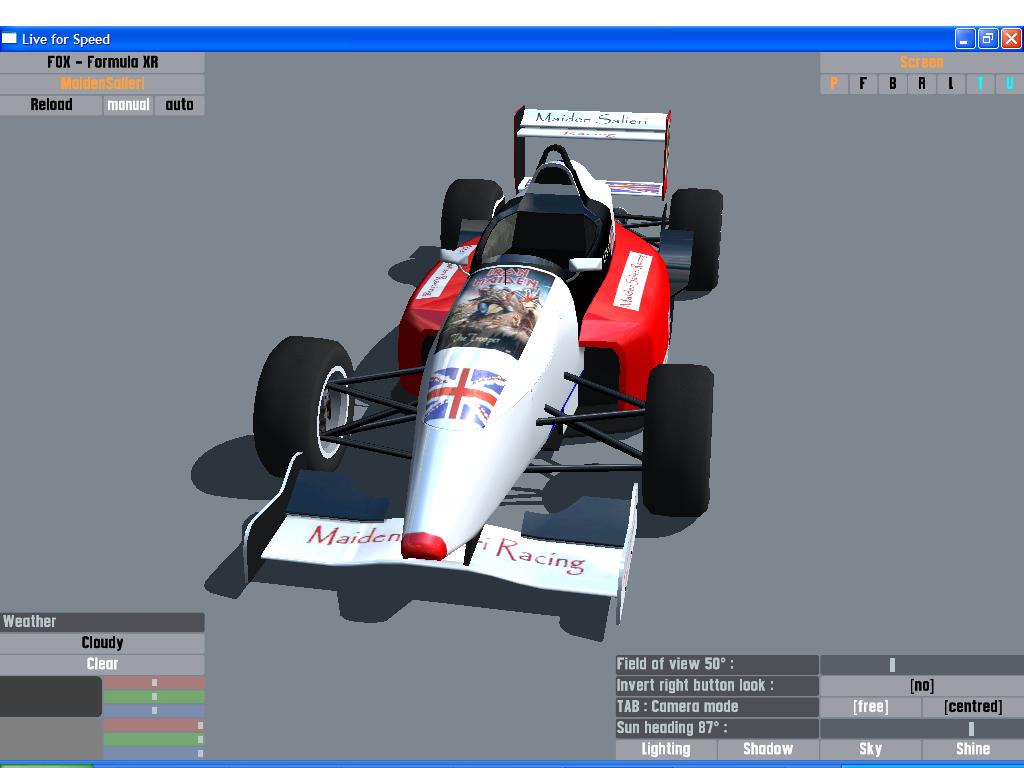This screenshot has height=768, width=1024.
Task: Adjust the lower red color slider
Action: 154,725
